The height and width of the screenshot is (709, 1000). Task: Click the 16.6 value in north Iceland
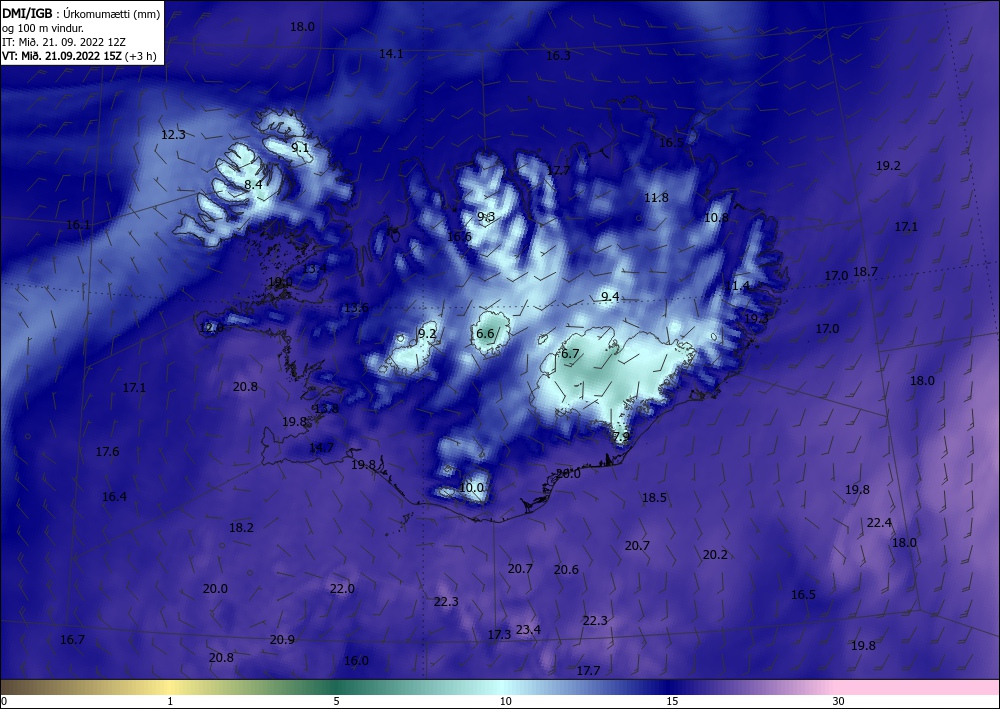pyautogui.click(x=459, y=237)
